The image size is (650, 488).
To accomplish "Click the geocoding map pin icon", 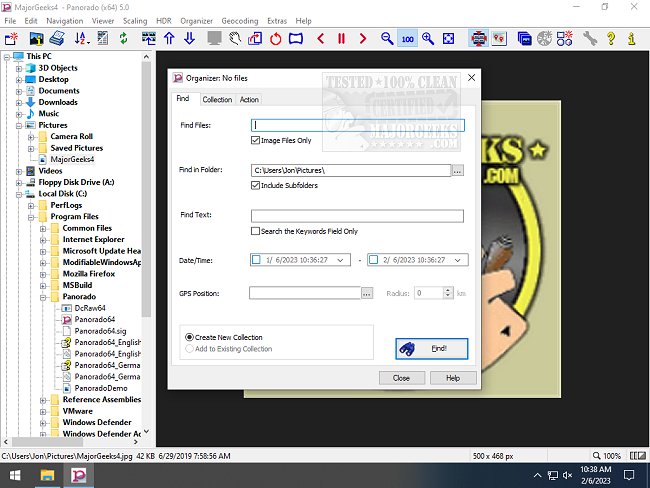I will click(x=499, y=39).
